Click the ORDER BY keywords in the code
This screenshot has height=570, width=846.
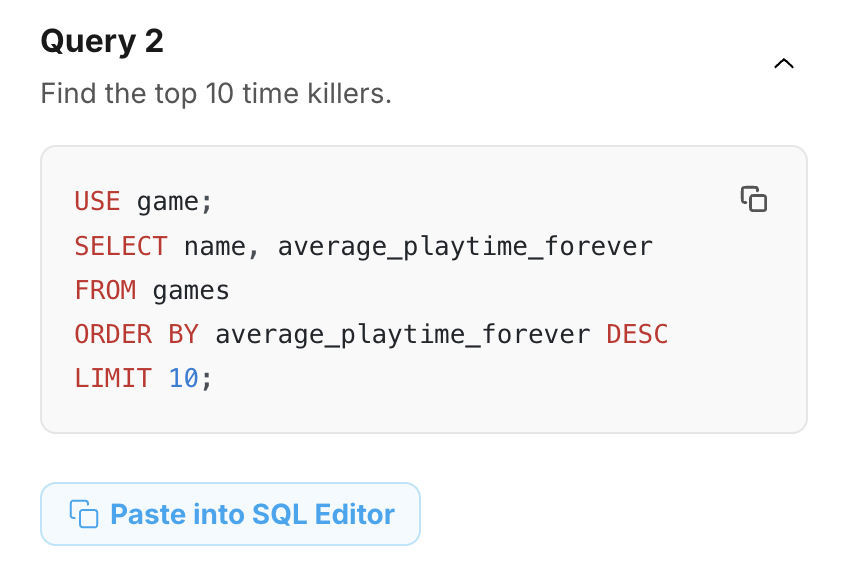137,334
